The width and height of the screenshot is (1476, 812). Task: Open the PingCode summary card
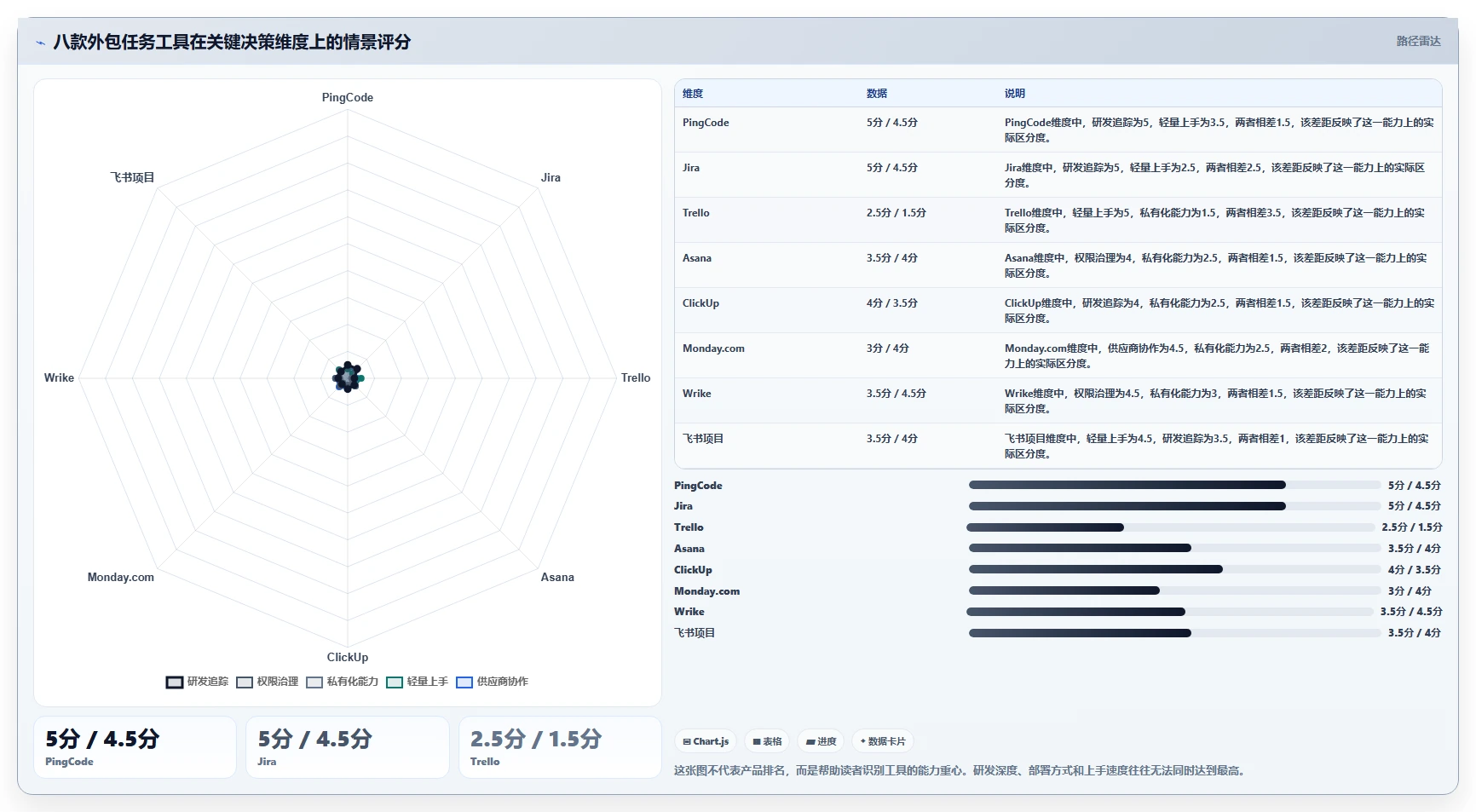tap(135, 747)
